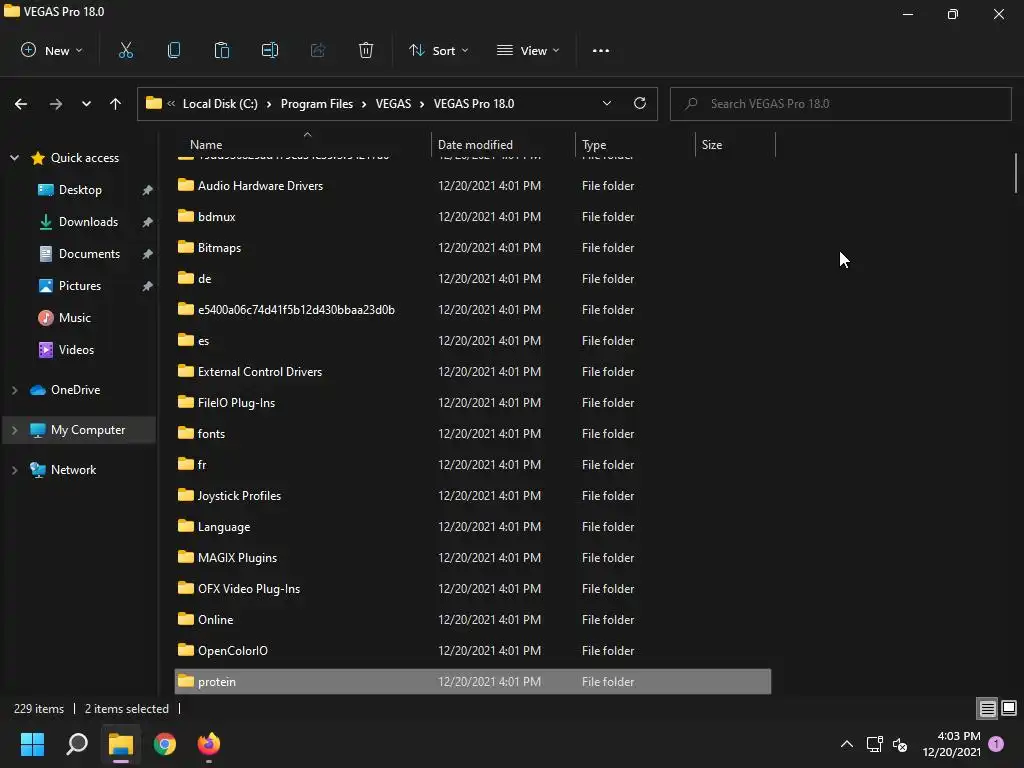Open Music in navigation pane

click(74, 318)
